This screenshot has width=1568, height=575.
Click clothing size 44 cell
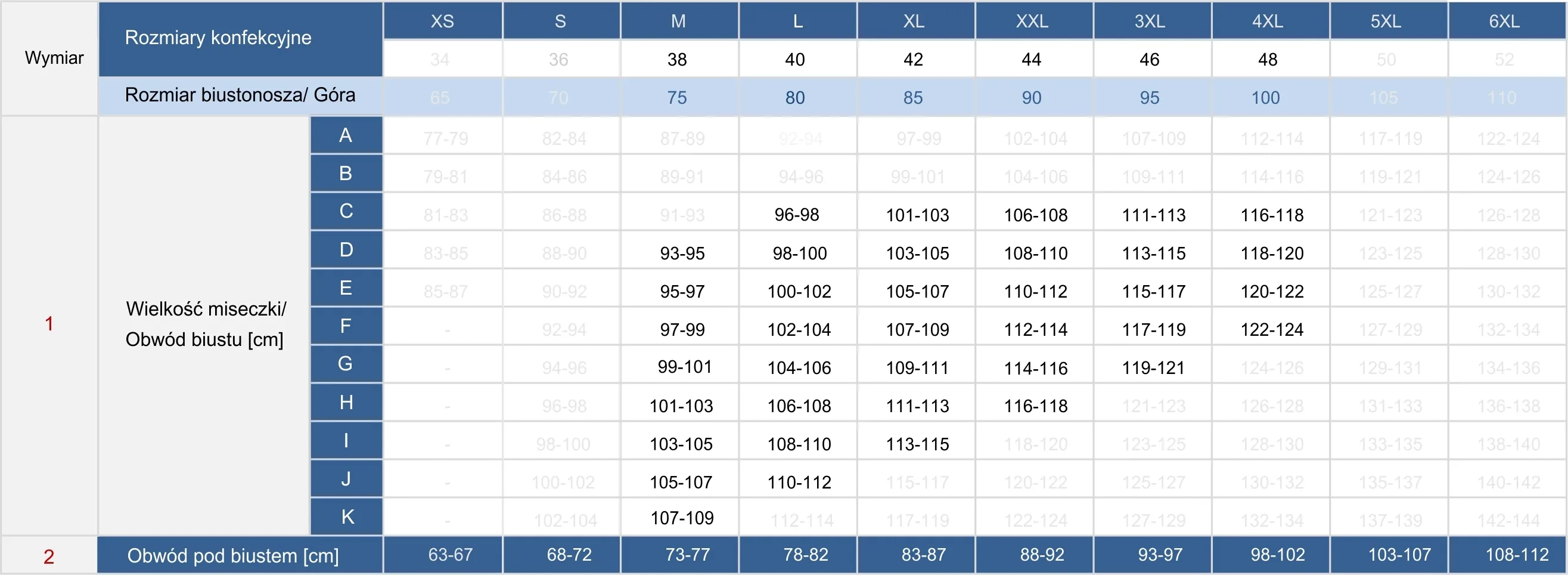(x=1031, y=59)
